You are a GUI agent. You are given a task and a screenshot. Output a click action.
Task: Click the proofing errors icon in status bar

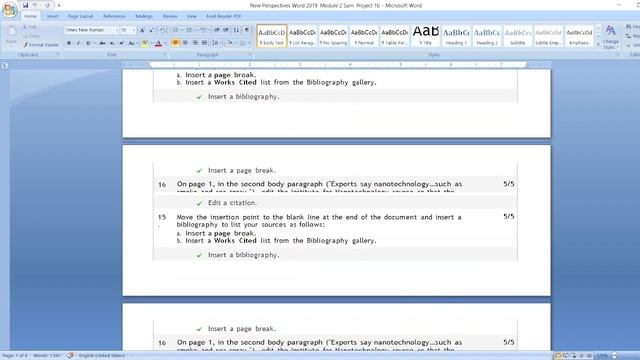71,356
